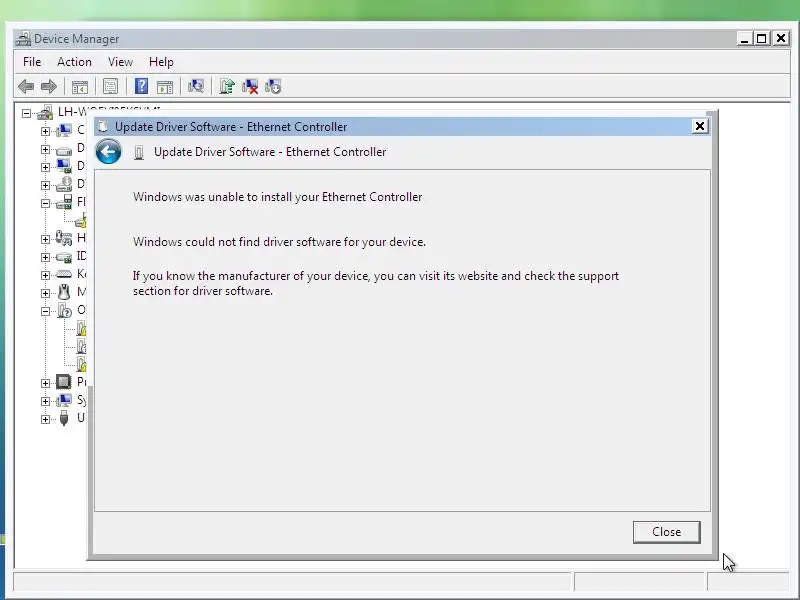
Task: Close Update Driver Software dialog with X
Action: coord(700,126)
